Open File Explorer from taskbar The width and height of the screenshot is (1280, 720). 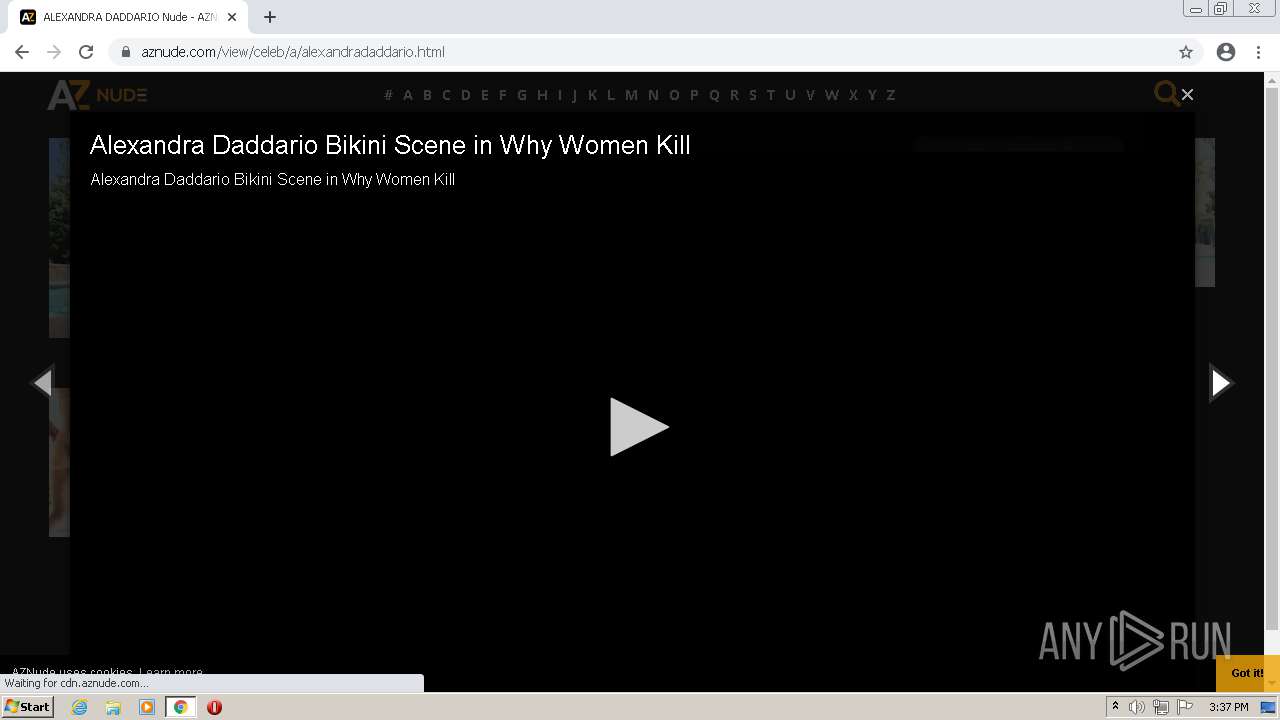pos(113,707)
